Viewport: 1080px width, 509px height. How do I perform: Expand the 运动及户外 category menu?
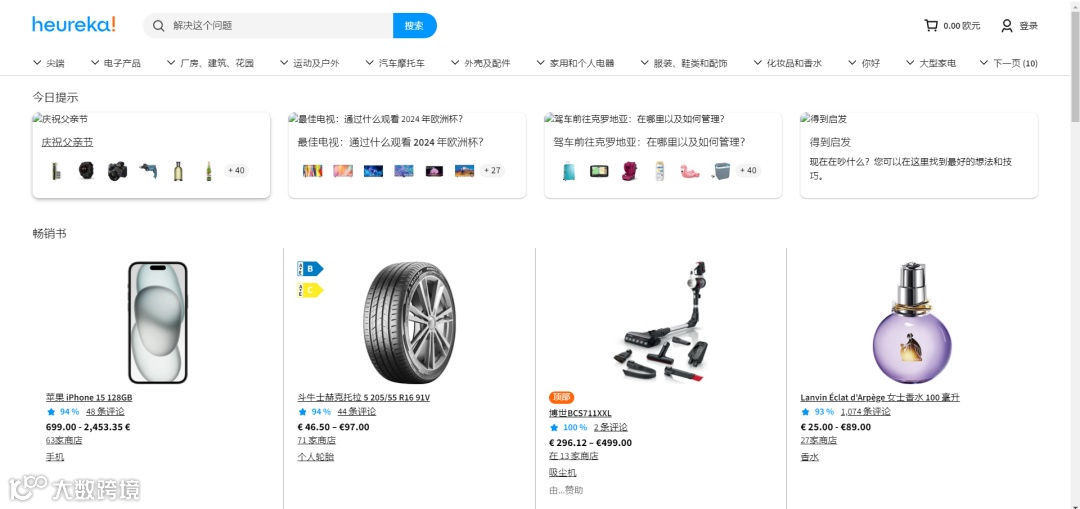click(x=309, y=63)
